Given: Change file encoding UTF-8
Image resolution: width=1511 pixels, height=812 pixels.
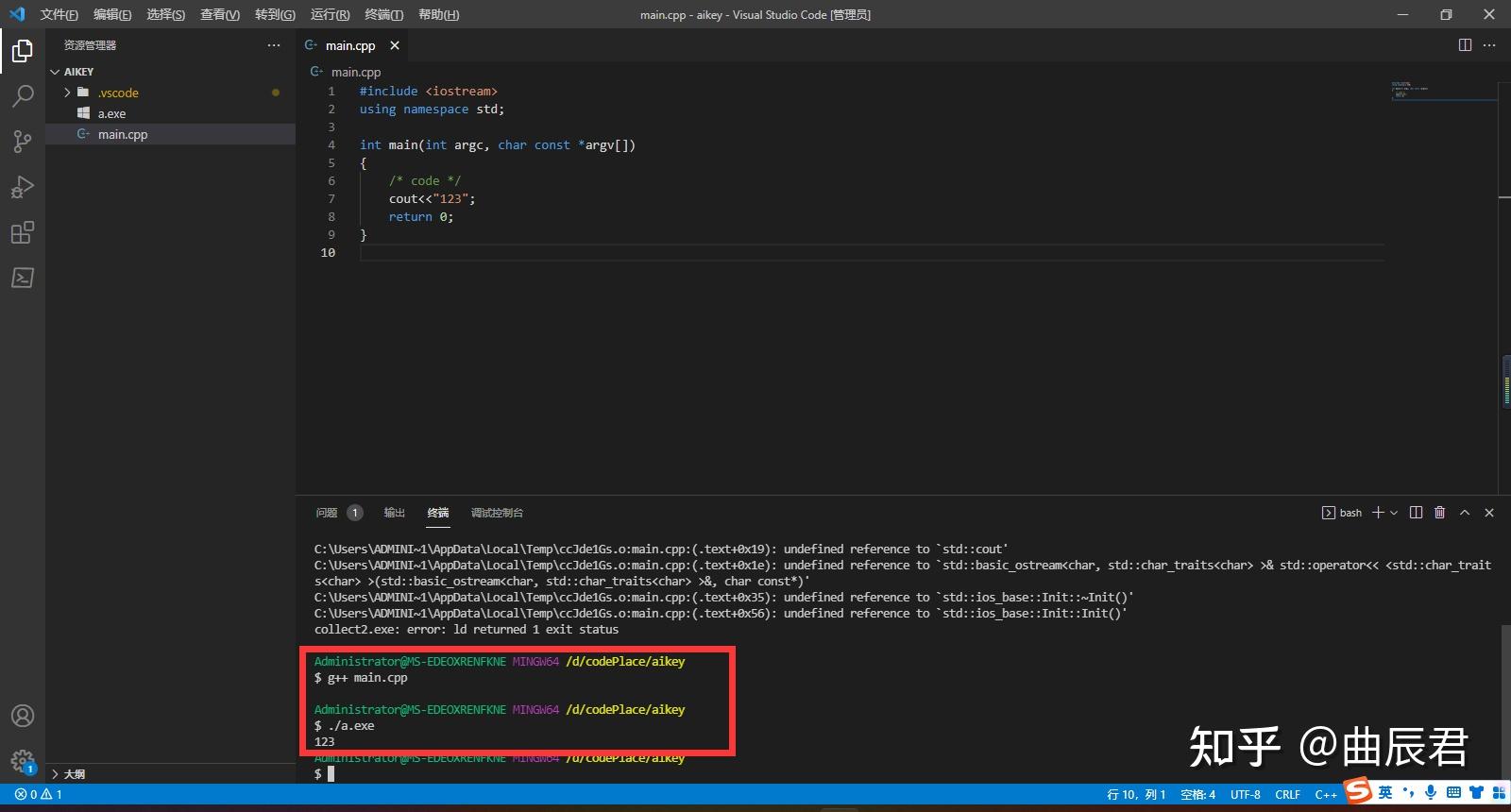Looking at the screenshot, I should point(1245,795).
